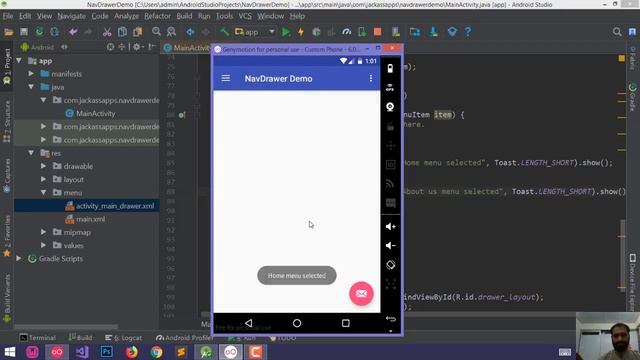Viewport: 640px width, 360px height.
Task: Open Firefox from the taskbar
Action: pyautogui.click(x=131, y=352)
